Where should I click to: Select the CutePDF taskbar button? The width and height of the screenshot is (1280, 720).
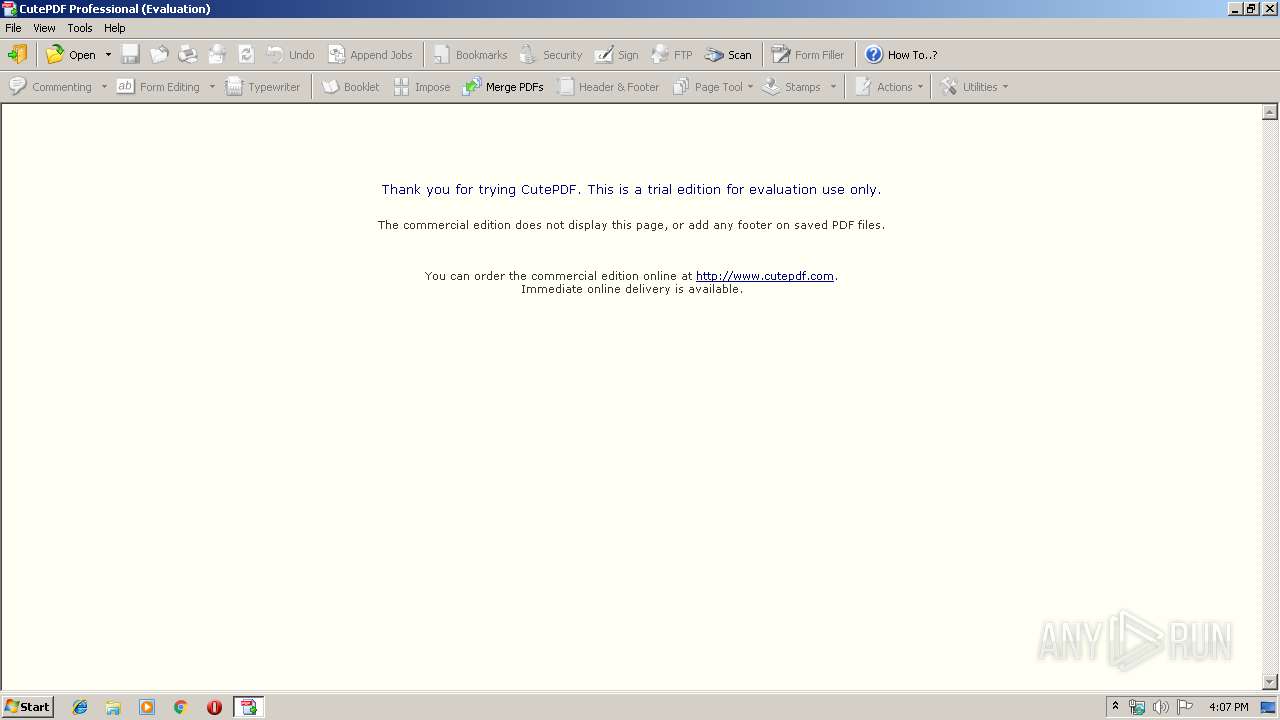tap(248, 707)
